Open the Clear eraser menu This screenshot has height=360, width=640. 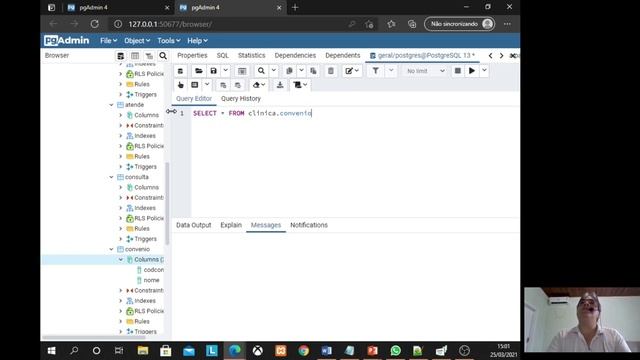coord(259,85)
